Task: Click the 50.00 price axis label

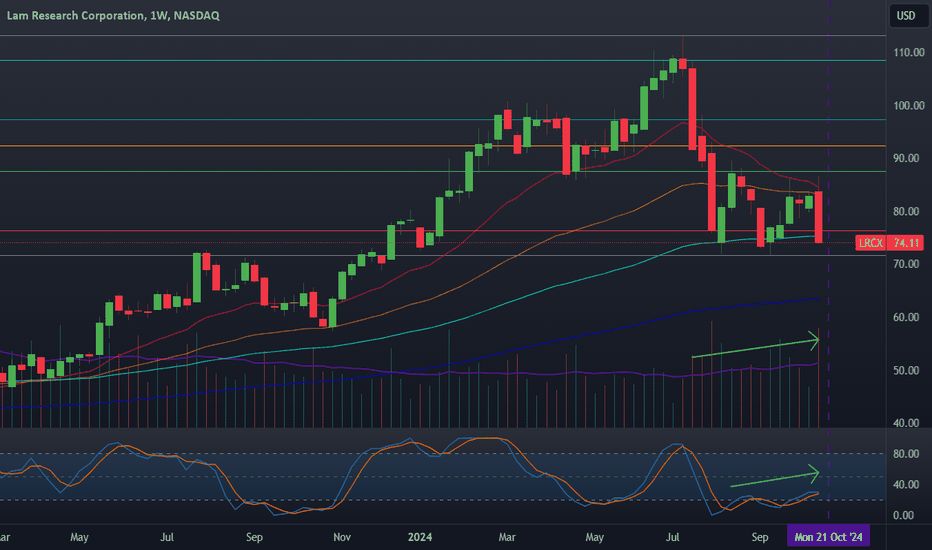Action: pos(906,370)
